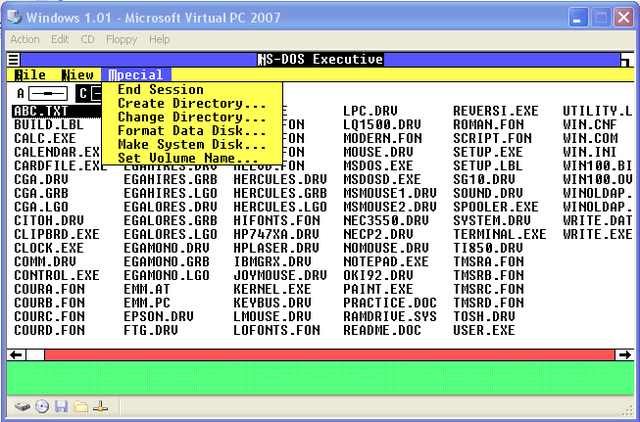
Task: Select CALC.EXE
Action: [45, 138]
